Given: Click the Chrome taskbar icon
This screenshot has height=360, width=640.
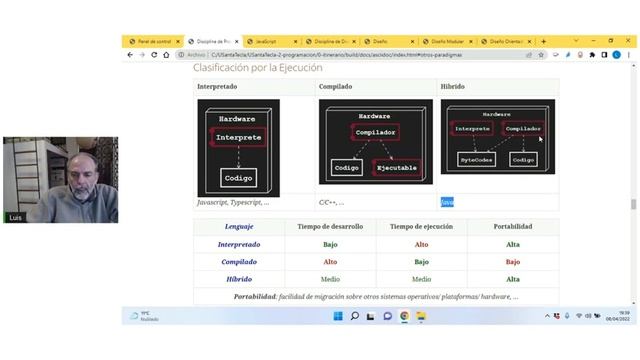Looking at the screenshot, I should (404, 316).
